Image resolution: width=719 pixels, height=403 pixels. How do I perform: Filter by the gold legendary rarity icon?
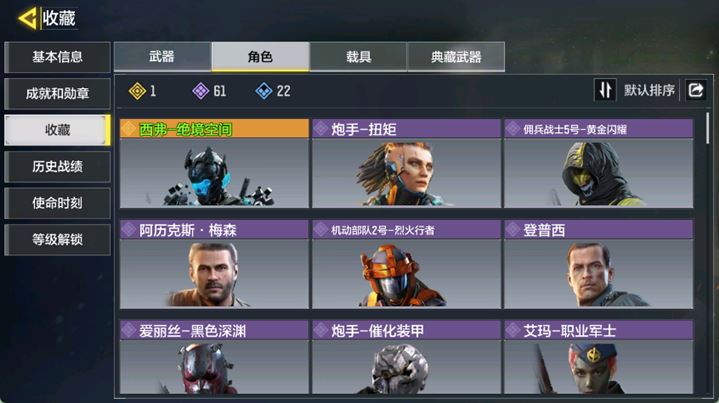point(137,91)
